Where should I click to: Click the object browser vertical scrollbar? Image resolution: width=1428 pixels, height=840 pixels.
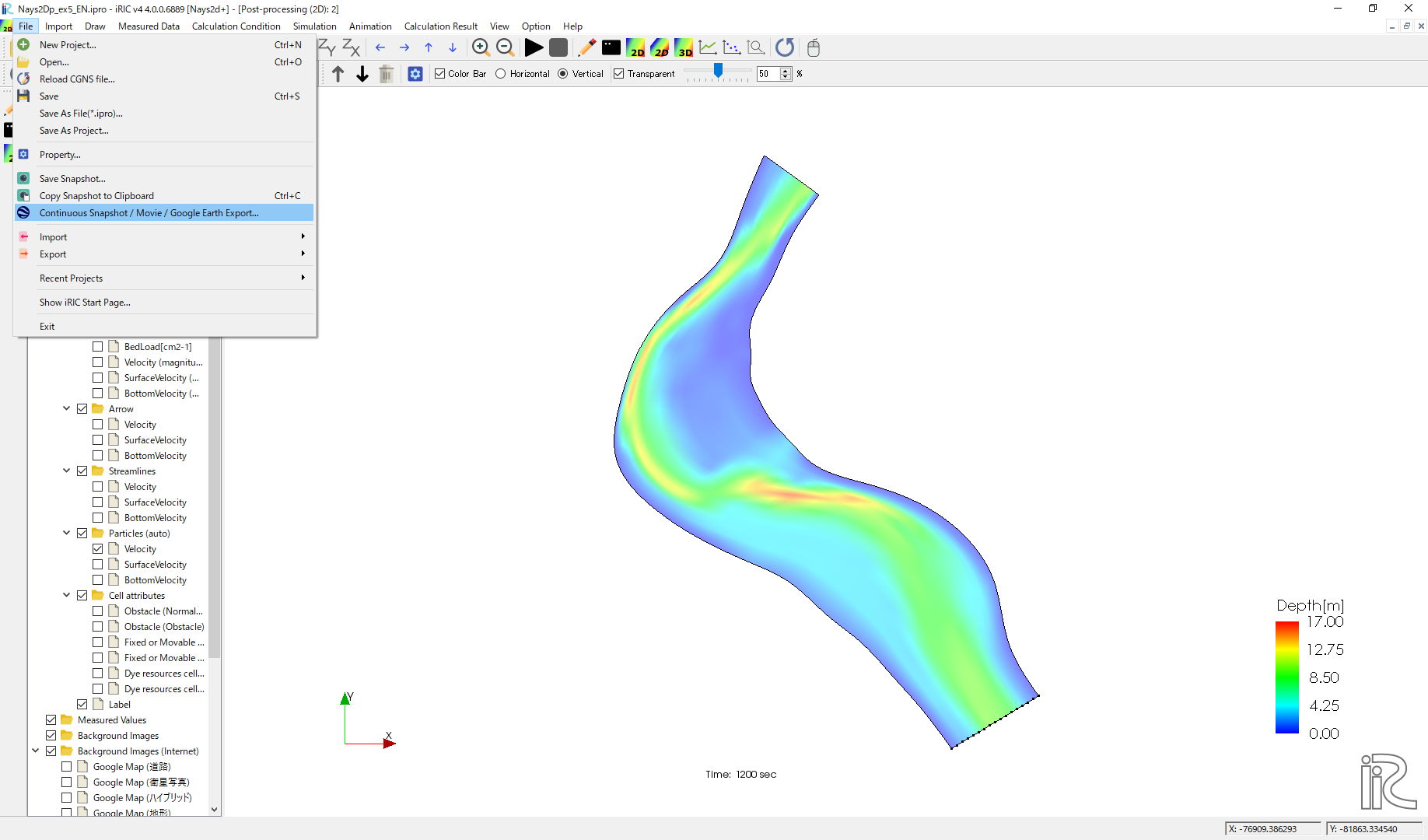click(x=215, y=498)
